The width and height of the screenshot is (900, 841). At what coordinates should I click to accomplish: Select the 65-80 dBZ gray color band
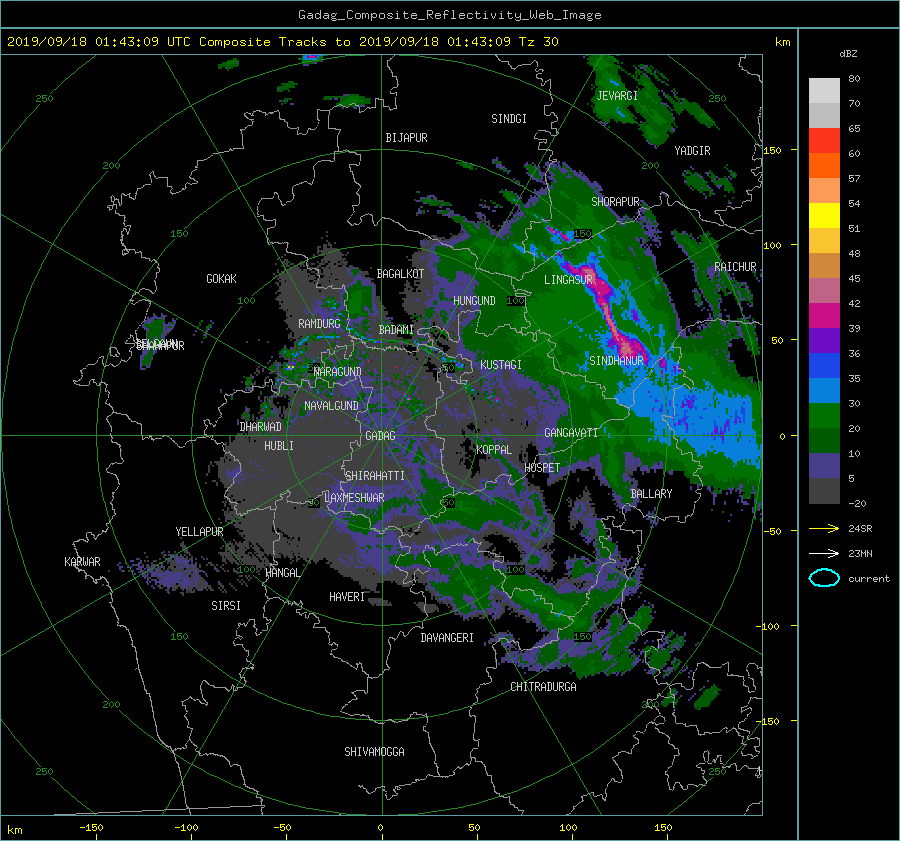[x=824, y=103]
